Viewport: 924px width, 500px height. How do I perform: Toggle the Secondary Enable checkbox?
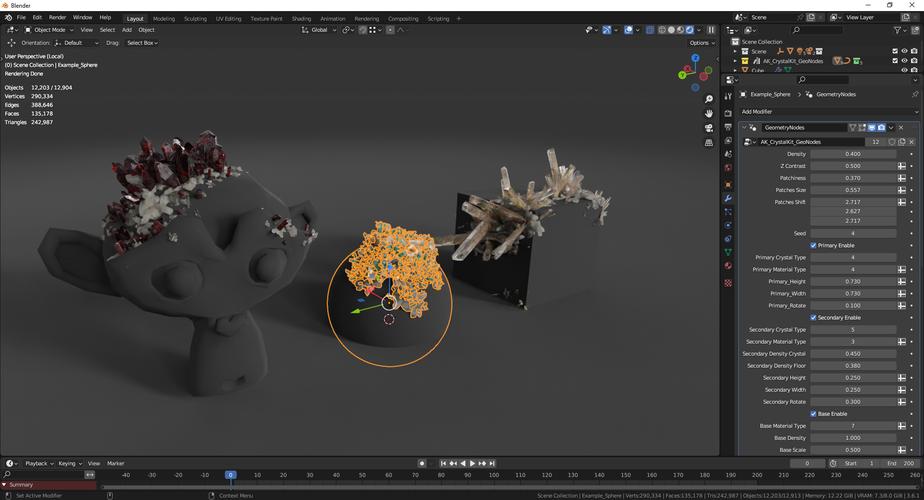tap(813, 318)
